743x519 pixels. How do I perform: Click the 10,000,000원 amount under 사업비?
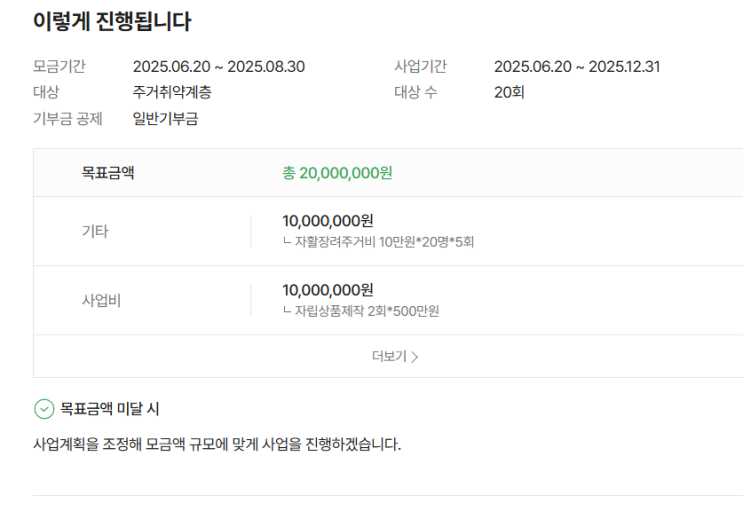click(328, 290)
